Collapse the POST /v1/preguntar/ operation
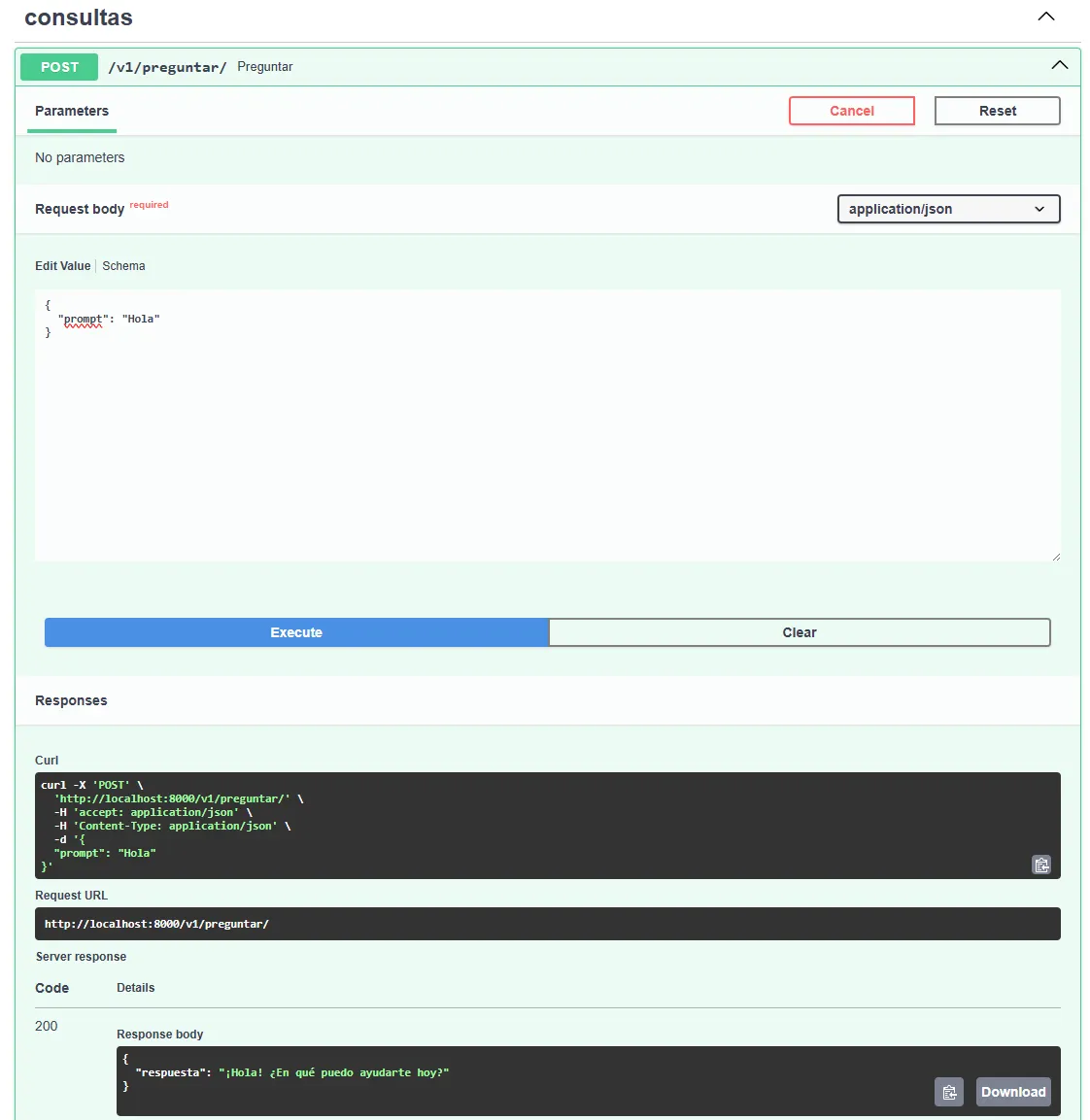Screen dimensions: 1090x1120 click(x=1059, y=65)
